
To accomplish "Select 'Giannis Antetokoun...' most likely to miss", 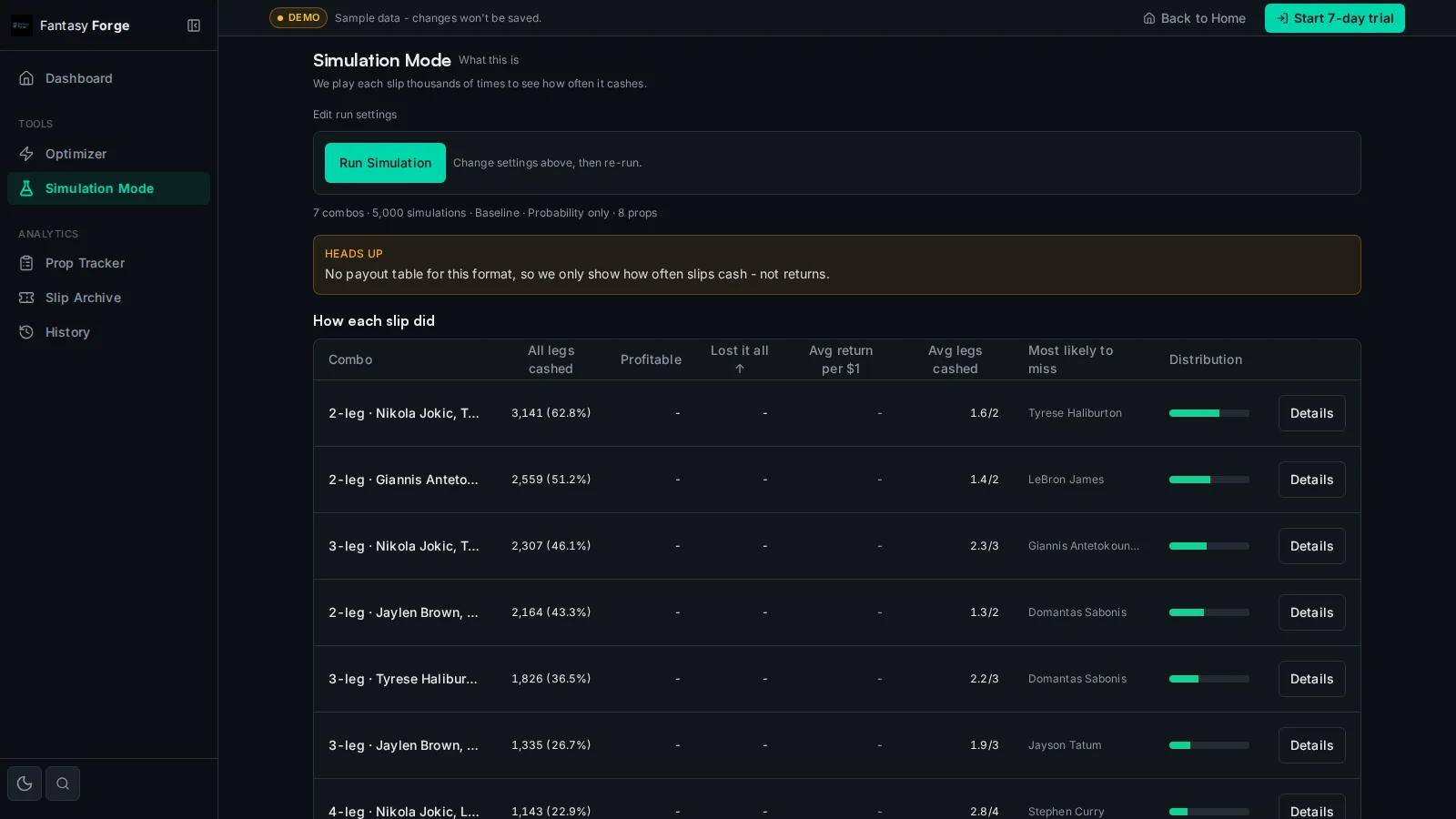I will click(x=1084, y=546).
